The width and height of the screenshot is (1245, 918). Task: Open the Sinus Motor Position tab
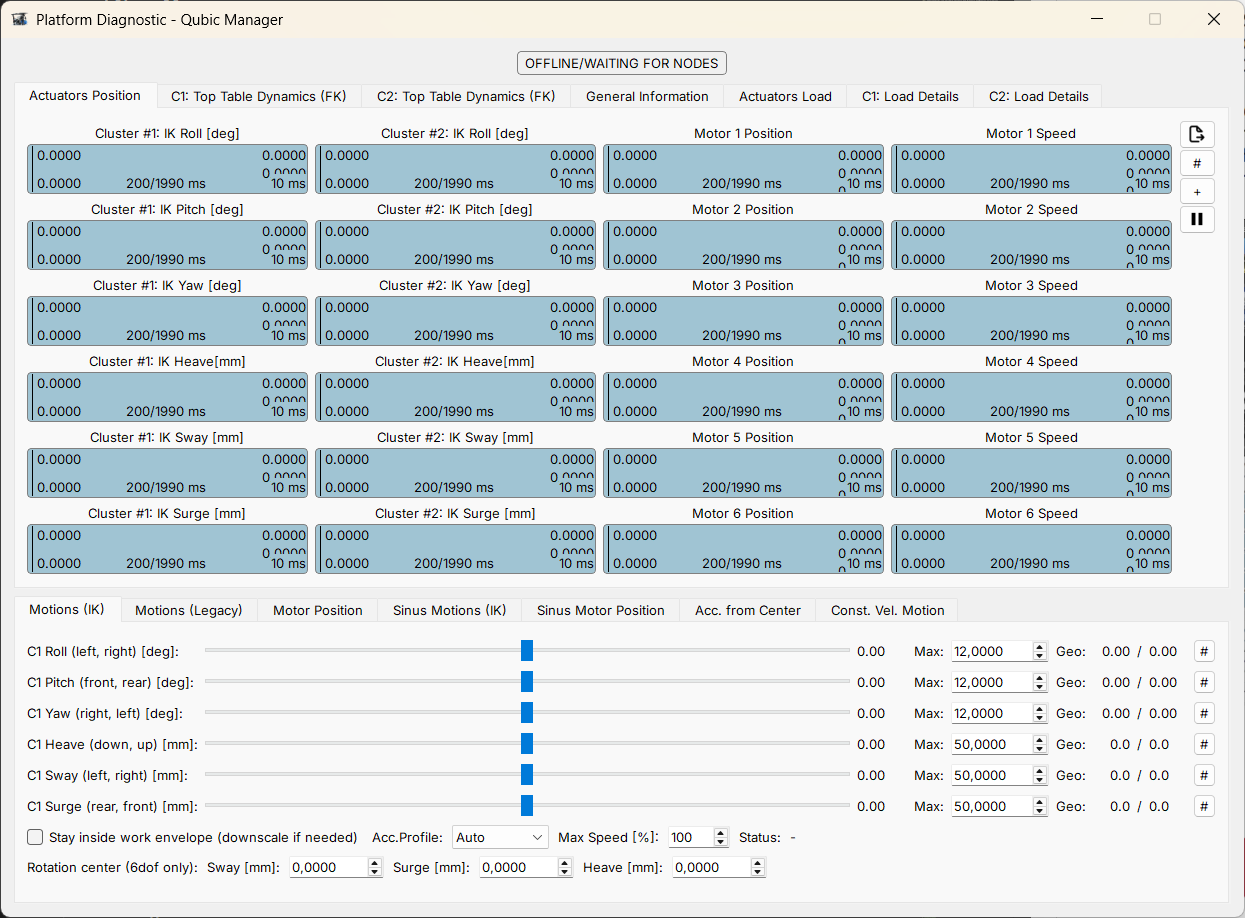(x=600, y=610)
